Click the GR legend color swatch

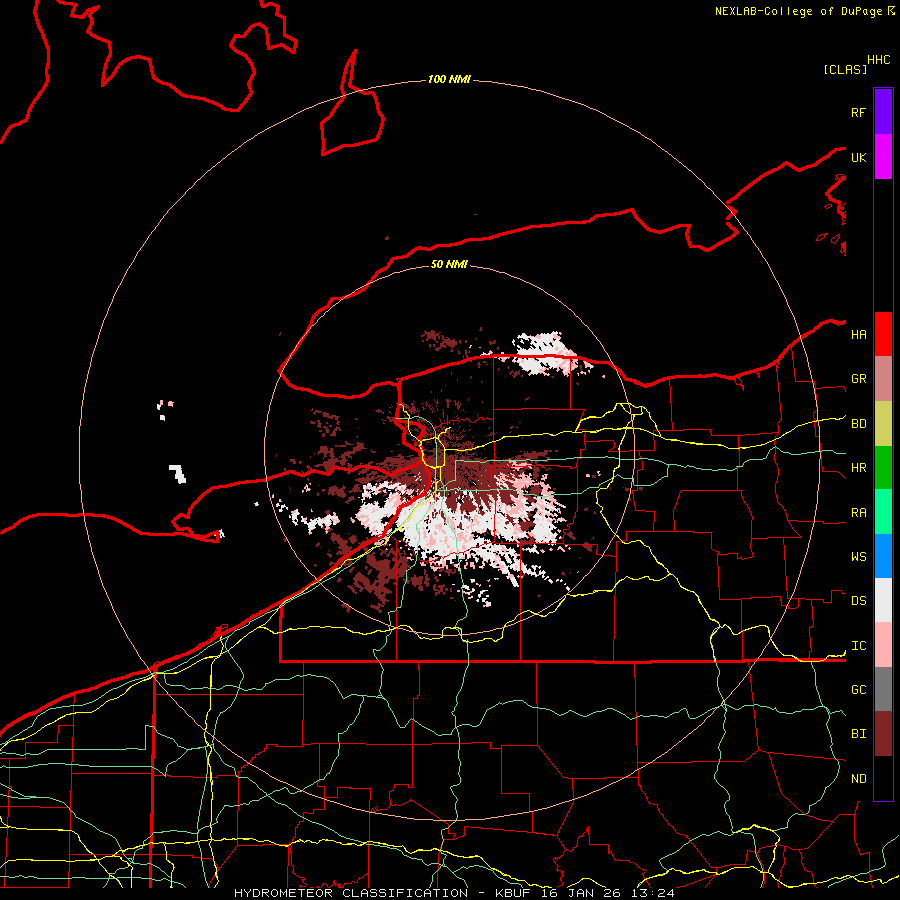coord(883,379)
